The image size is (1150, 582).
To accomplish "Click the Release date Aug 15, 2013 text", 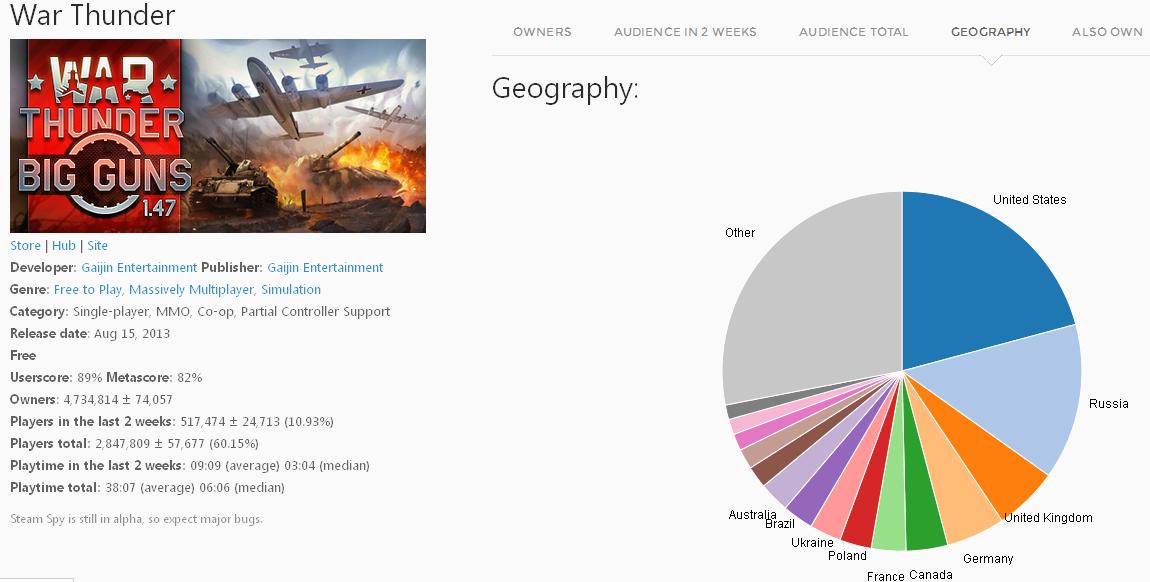I will (89, 334).
